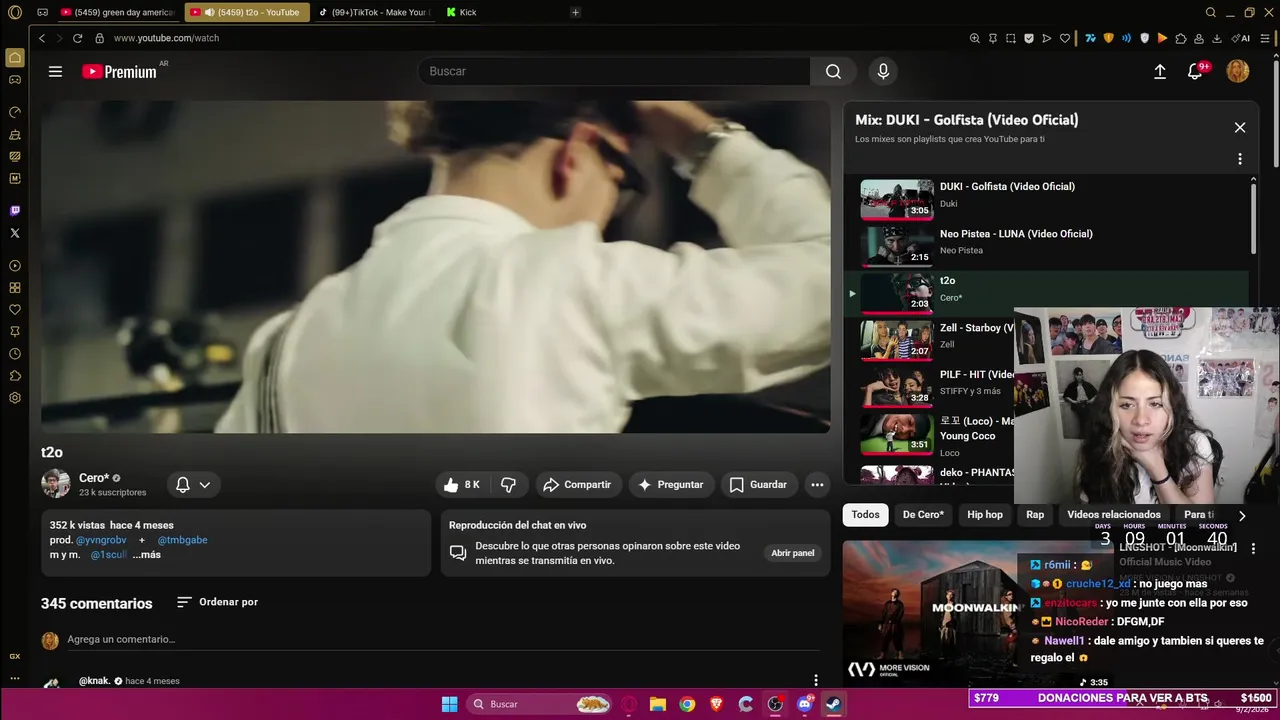Open three-dot menu on @knak. comment

pos(816,680)
